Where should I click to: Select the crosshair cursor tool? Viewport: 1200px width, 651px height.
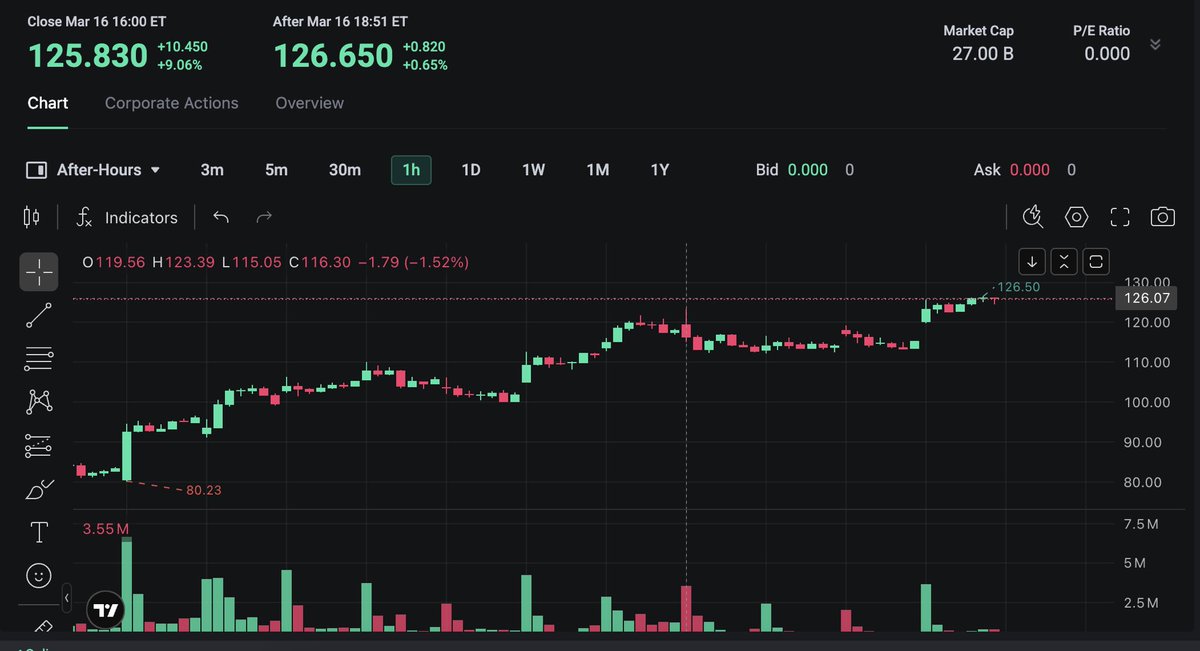(x=39, y=271)
